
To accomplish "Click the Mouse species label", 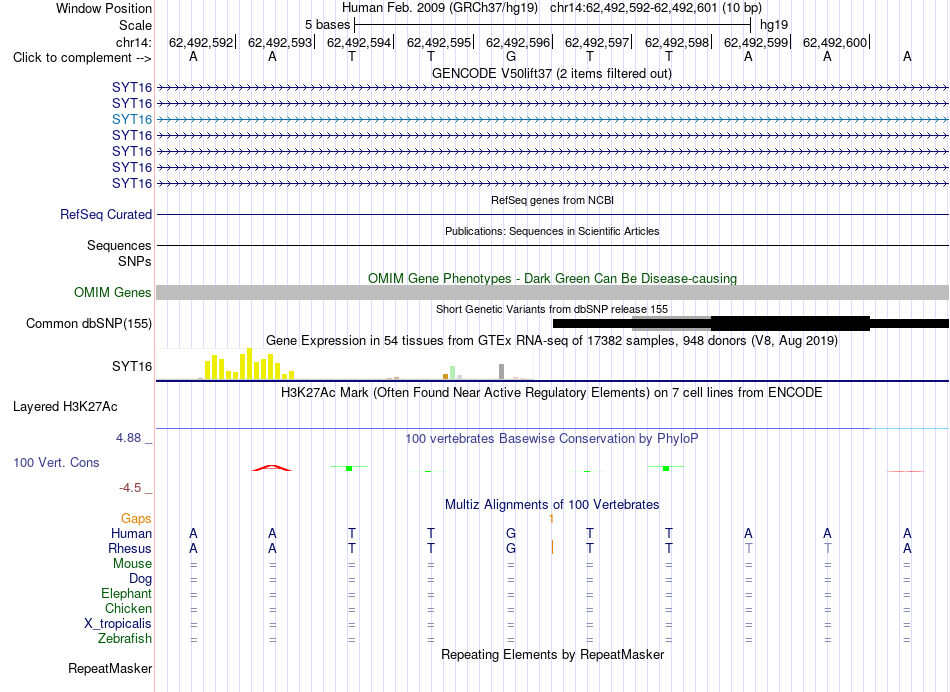I will (132, 564).
